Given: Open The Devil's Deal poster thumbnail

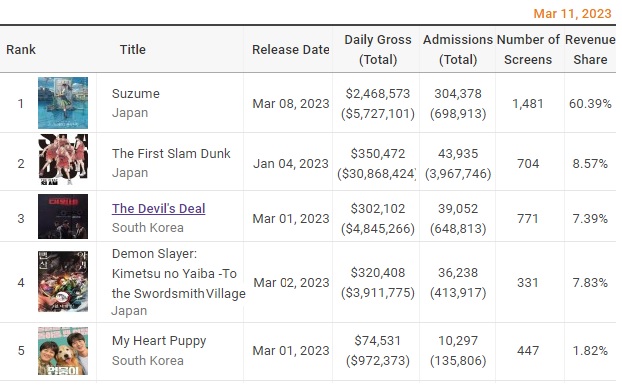Looking at the screenshot, I should point(63,216).
